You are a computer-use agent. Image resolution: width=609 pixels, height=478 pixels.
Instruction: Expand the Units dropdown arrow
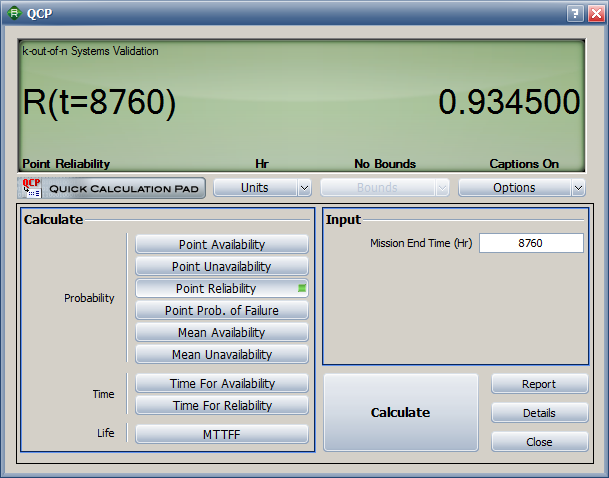(304, 188)
